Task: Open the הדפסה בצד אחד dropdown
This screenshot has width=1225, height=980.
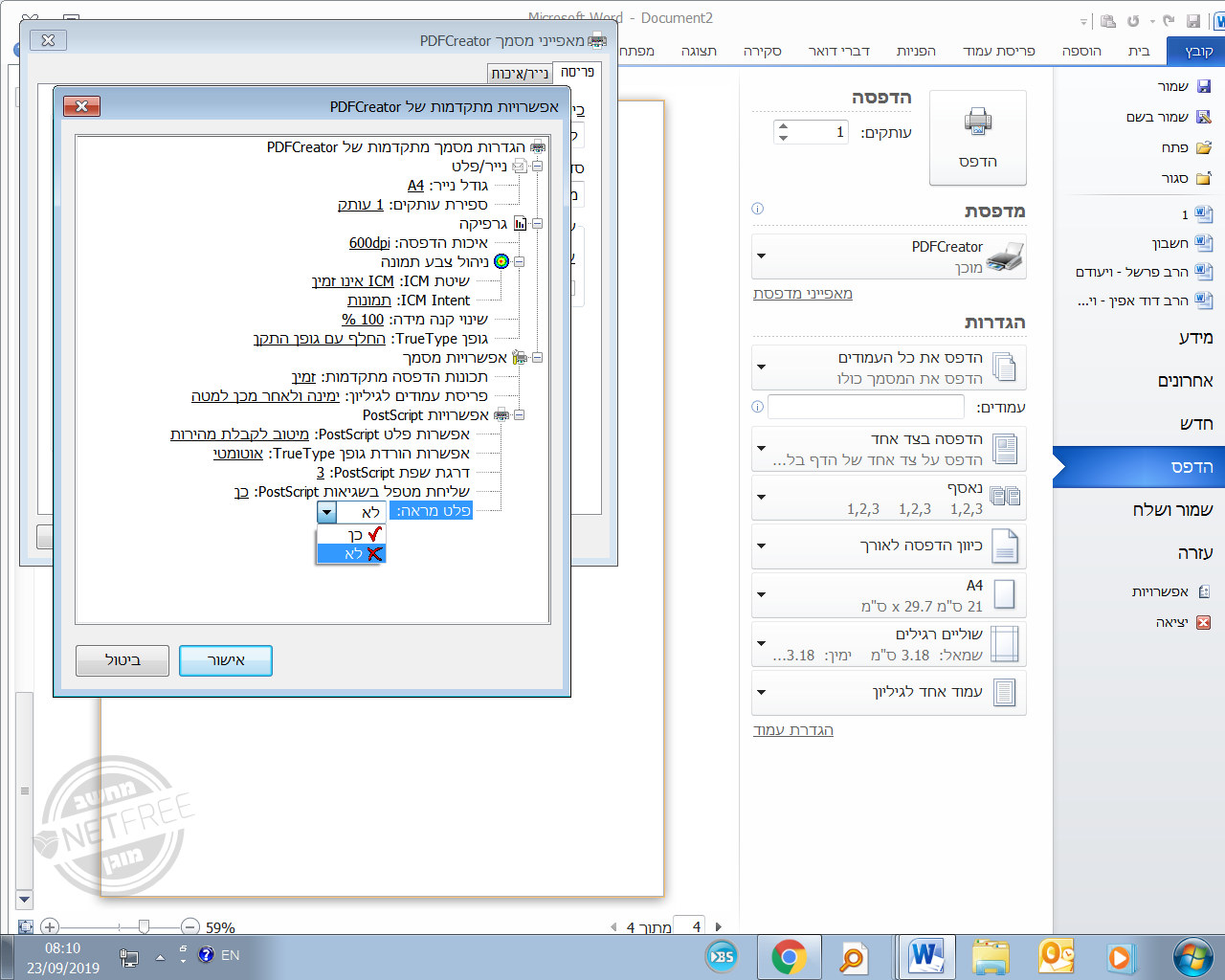Action: (762, 448)
